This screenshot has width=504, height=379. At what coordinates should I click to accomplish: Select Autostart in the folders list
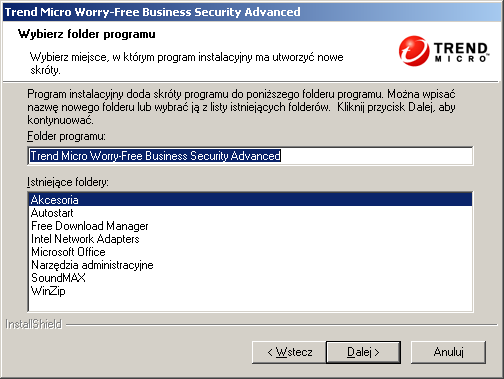(250, 213)
